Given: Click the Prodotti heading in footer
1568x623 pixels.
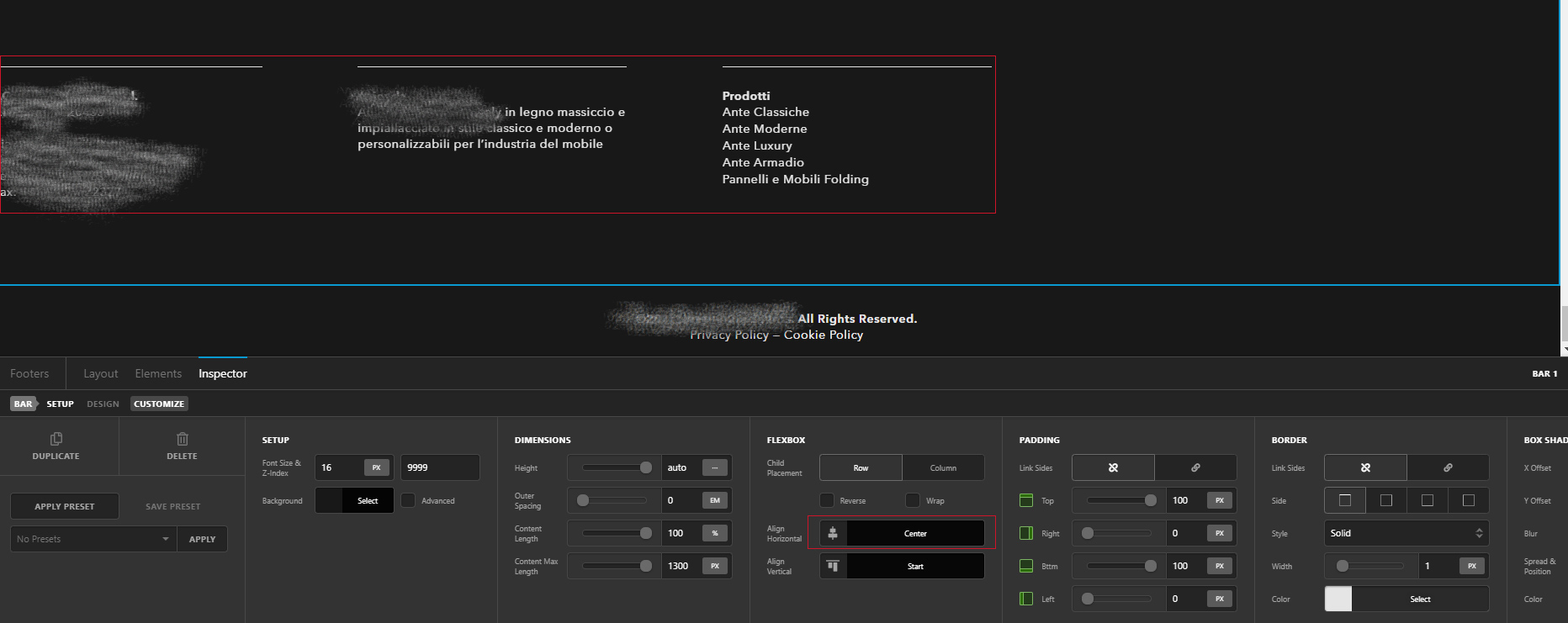Looking at the screenshot, I should point(746,96).
